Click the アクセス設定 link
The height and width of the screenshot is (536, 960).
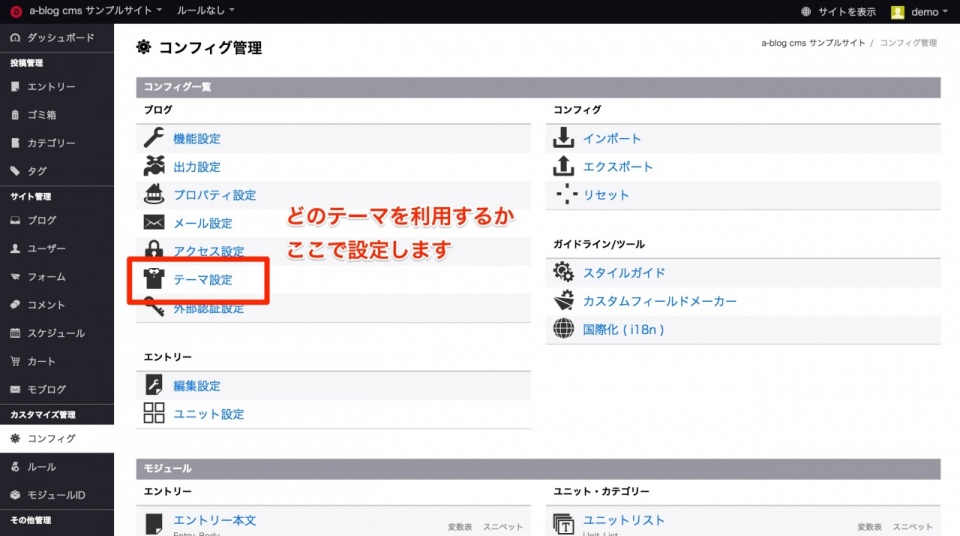coord(209,252)
